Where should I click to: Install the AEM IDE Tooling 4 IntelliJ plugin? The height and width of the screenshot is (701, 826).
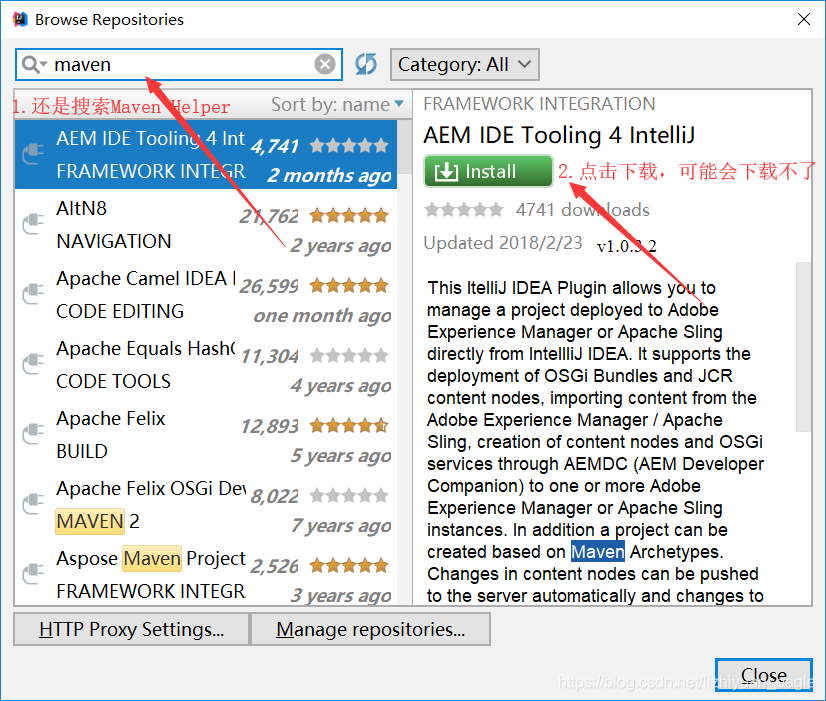coord(487,171)
